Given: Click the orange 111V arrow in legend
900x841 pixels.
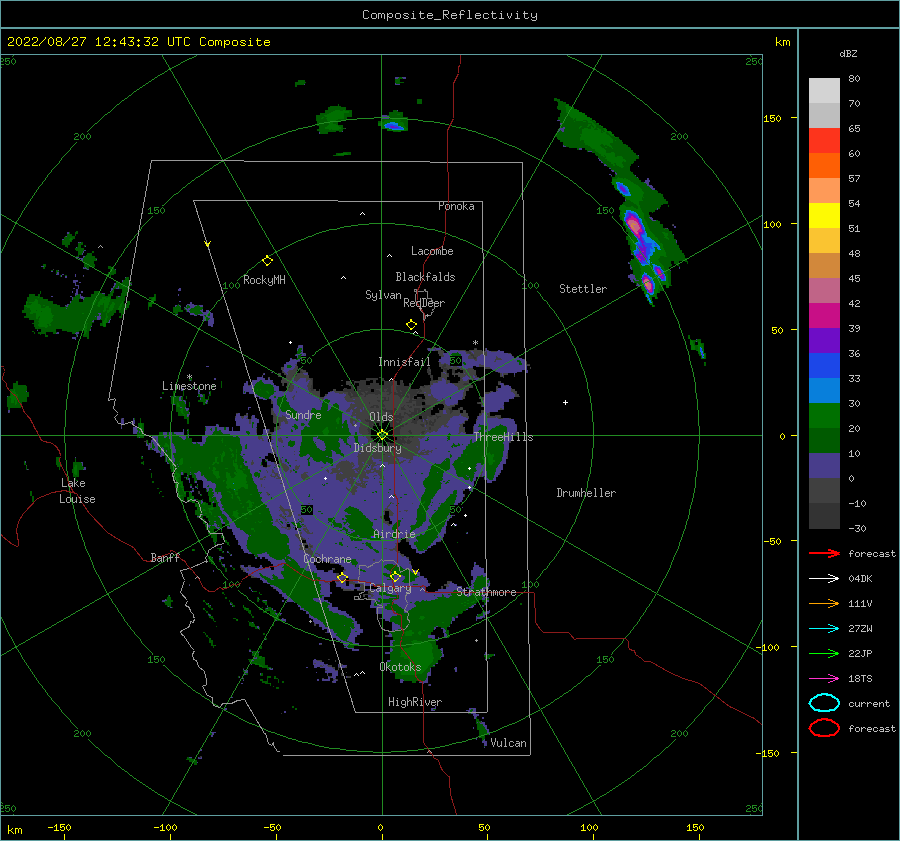Looking at the screenshot, I should click(824, 603).
